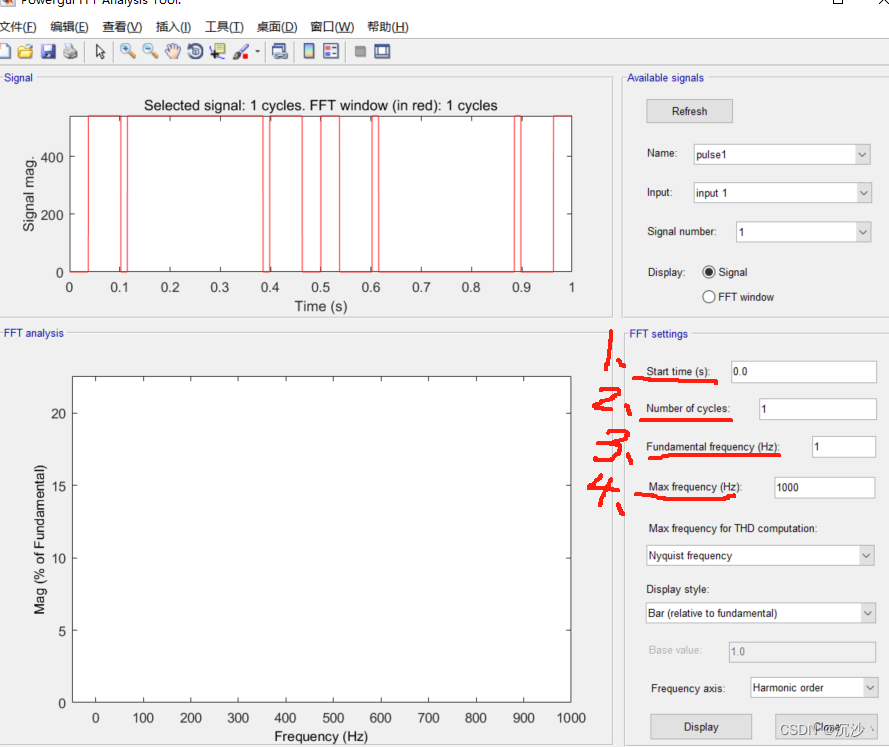The width and height of the screenshot is (889, 747).
Task: Open the Signal number dropdown
Action: [803, 232]
